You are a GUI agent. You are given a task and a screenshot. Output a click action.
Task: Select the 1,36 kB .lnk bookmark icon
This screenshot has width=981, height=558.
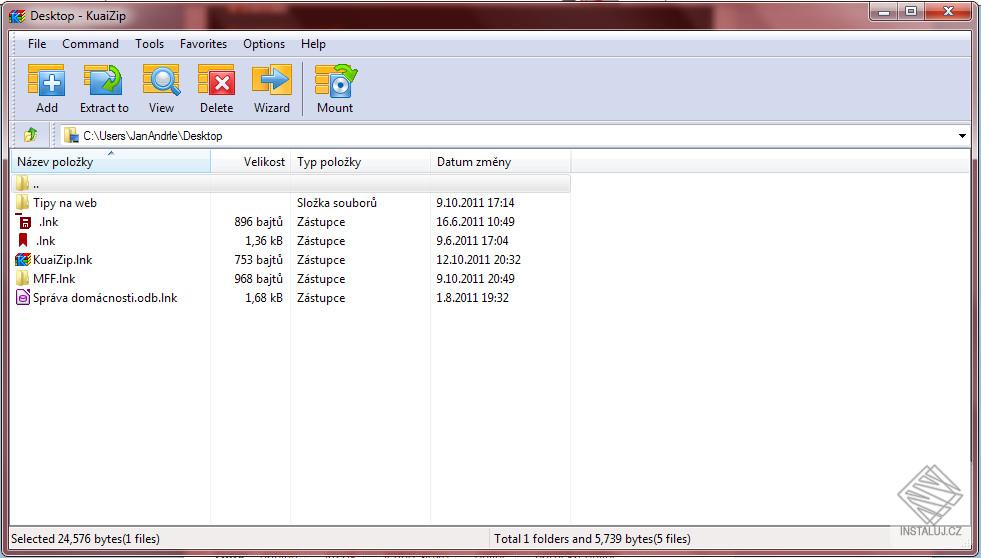[x=23, y=240]
